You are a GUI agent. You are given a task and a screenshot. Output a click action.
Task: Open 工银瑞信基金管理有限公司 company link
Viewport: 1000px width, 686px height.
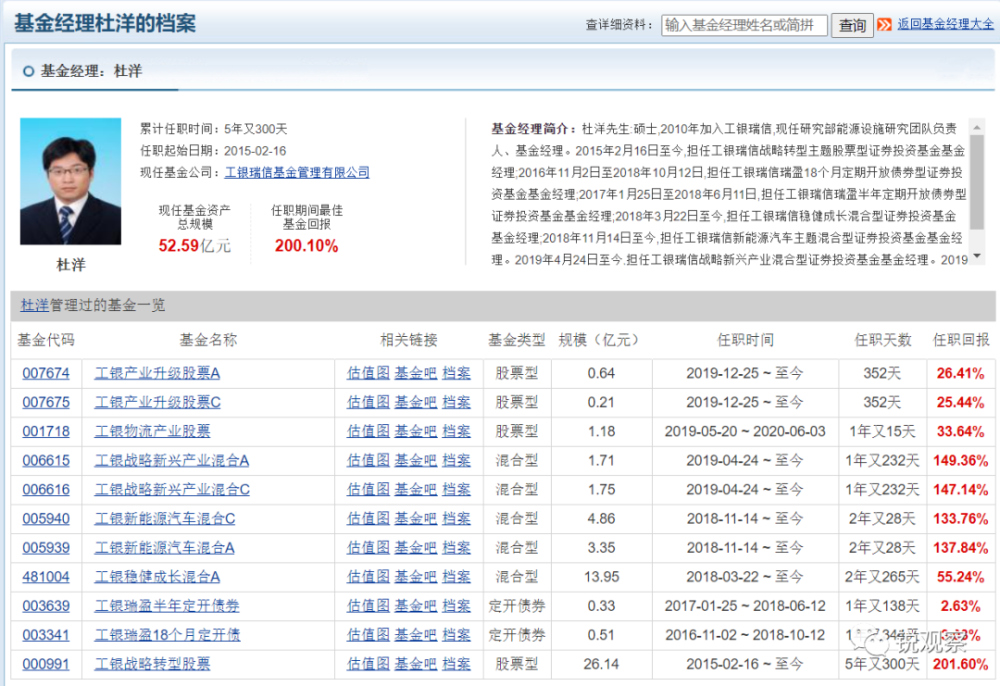[297, 172]
